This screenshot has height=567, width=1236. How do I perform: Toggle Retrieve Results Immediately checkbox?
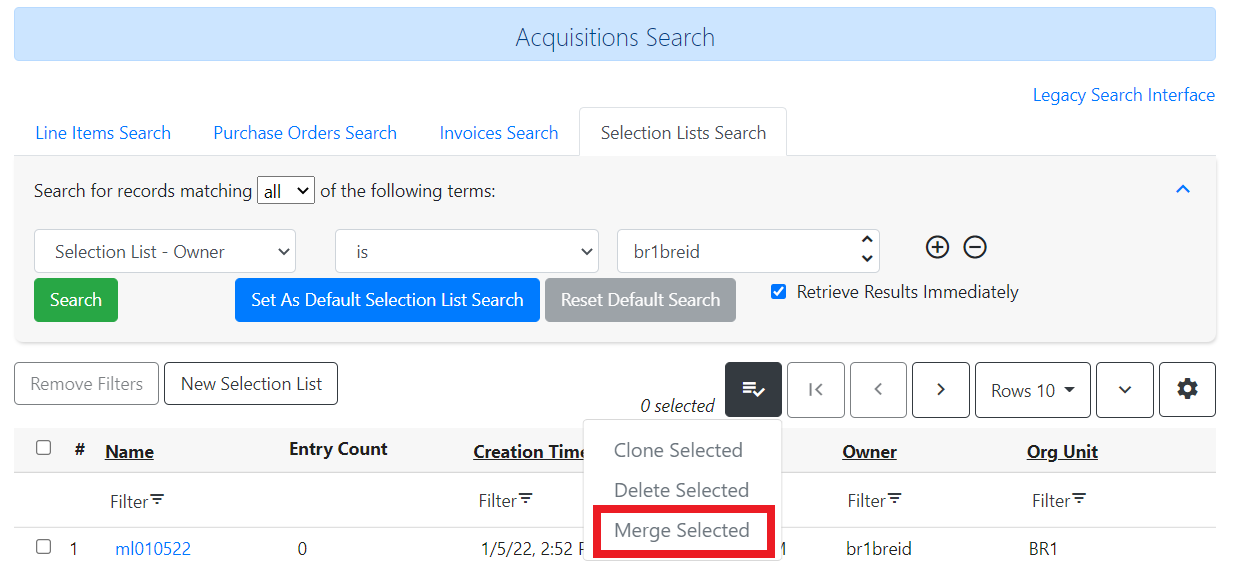[x=779, y=292]
